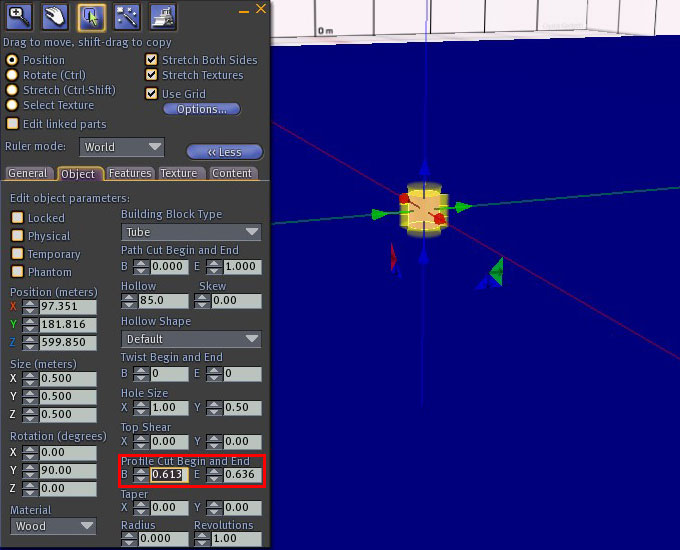Select the Position radio button
The width and height of the screenshot is (680, 550).
[x=12, y=59]
